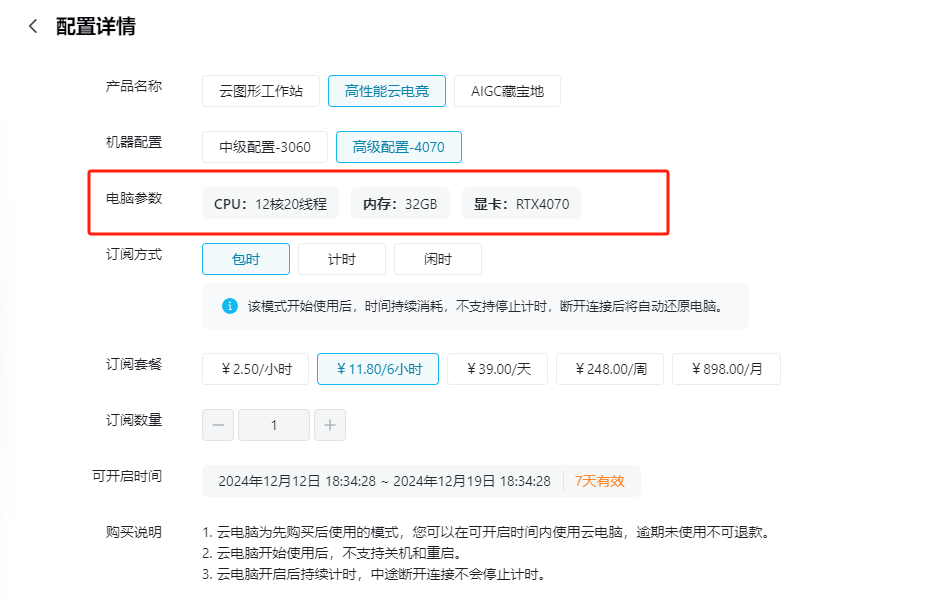The height and width of the screenshot is (601, 926).
Task: Pick the 中级配置-3060 machine configuration
Action: pyautogui.click(x=265, y=147)
